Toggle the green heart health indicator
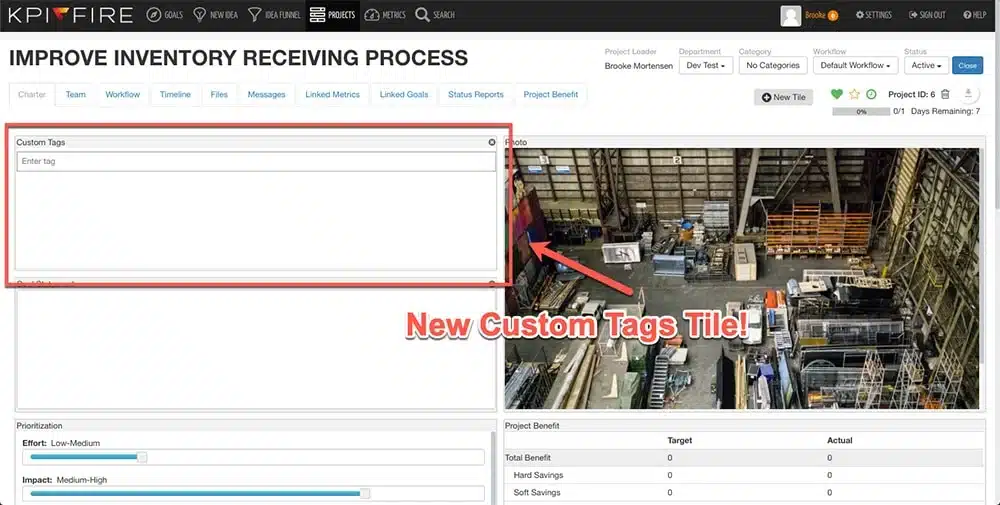Viewport: 1000px width, 505px height. click(x=836, y=95)
